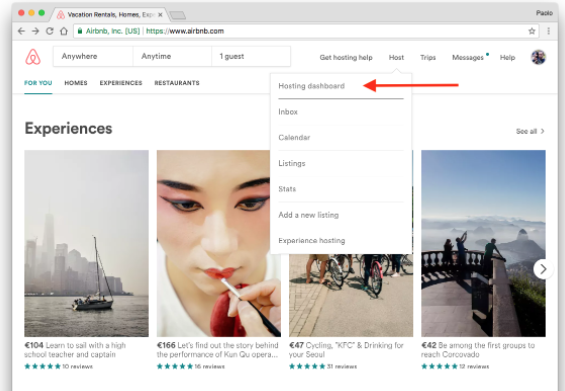565x391 pixels.
Task: Bookmark the page with the star icon
Action: 532,31
